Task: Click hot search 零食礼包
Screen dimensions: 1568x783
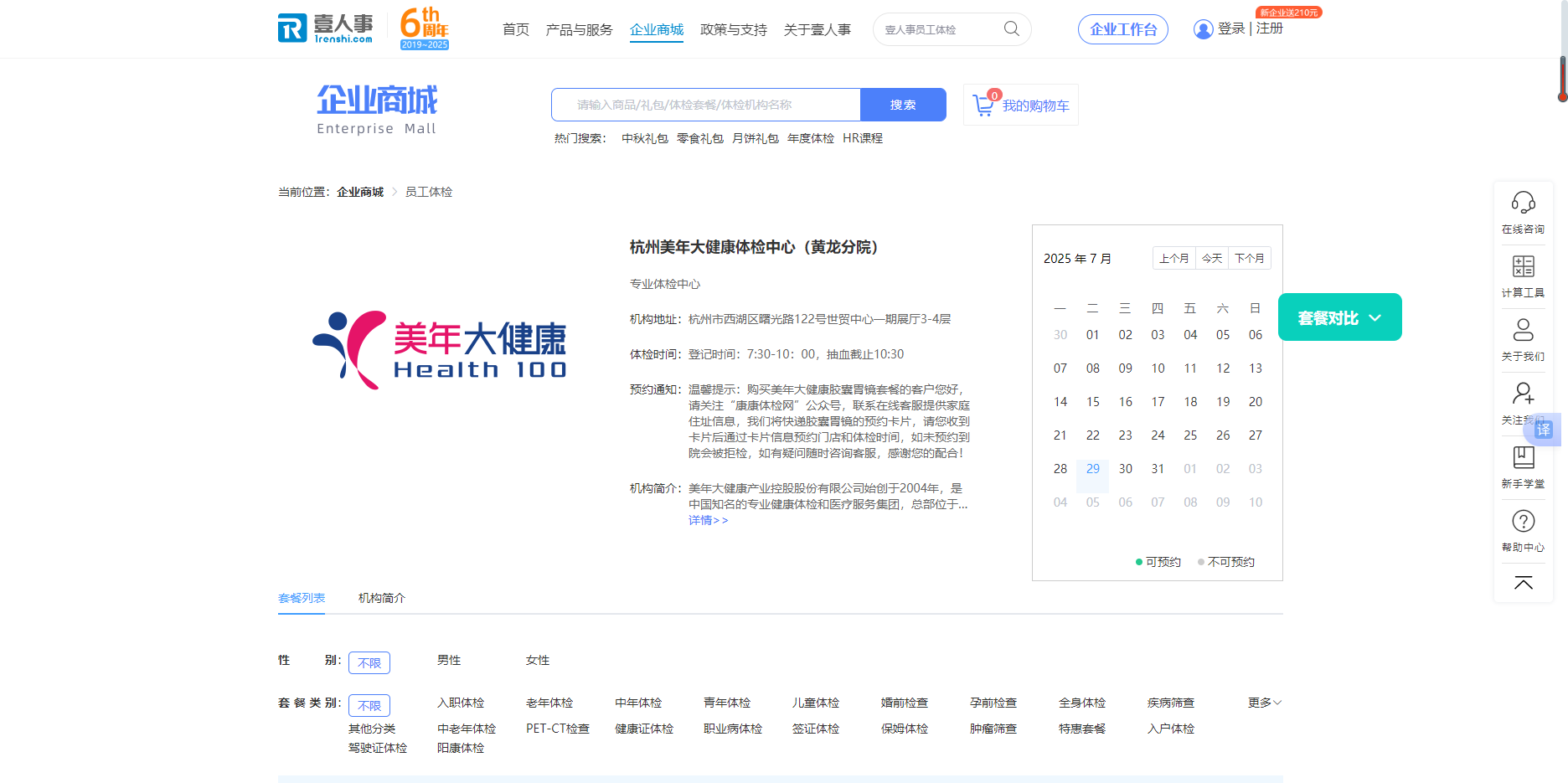Action: tap(700, 138)
